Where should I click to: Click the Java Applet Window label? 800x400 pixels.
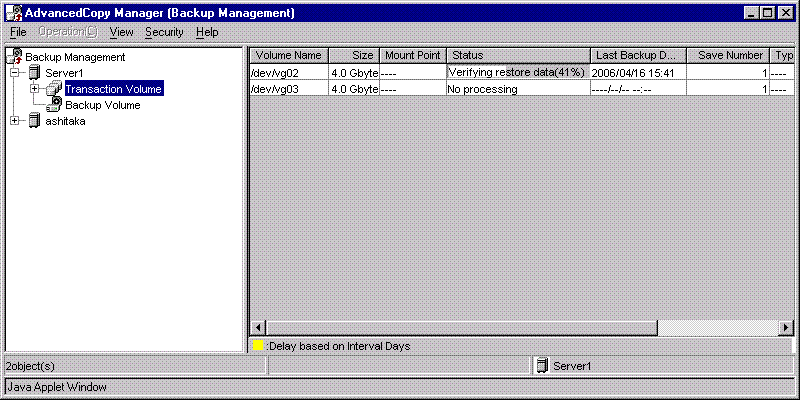pos(57,386)
